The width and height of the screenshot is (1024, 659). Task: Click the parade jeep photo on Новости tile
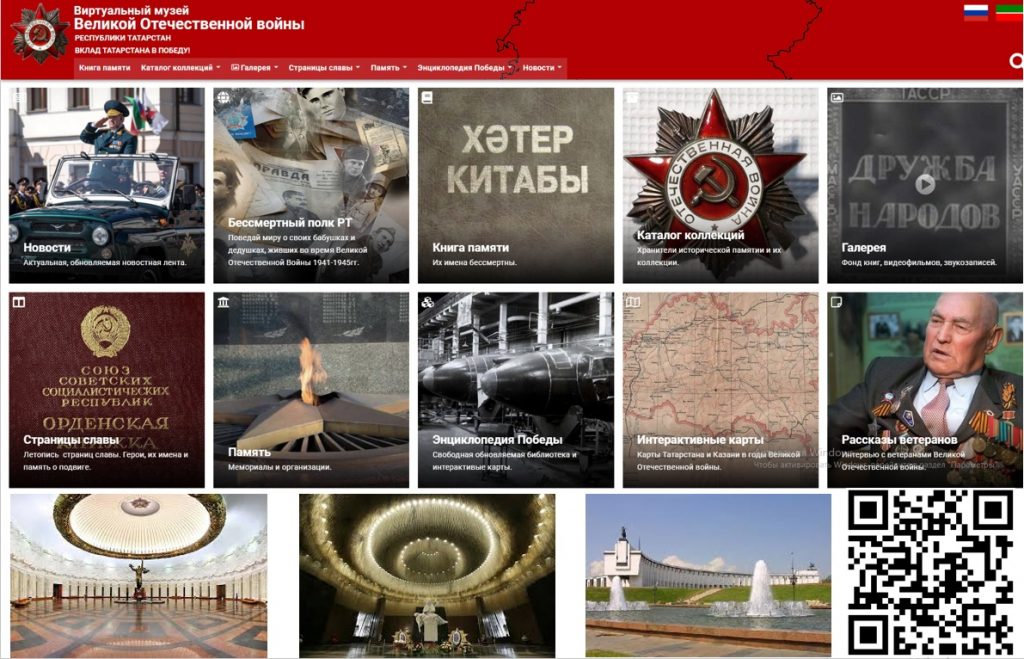pyautogui.click(x=106, y=185)
